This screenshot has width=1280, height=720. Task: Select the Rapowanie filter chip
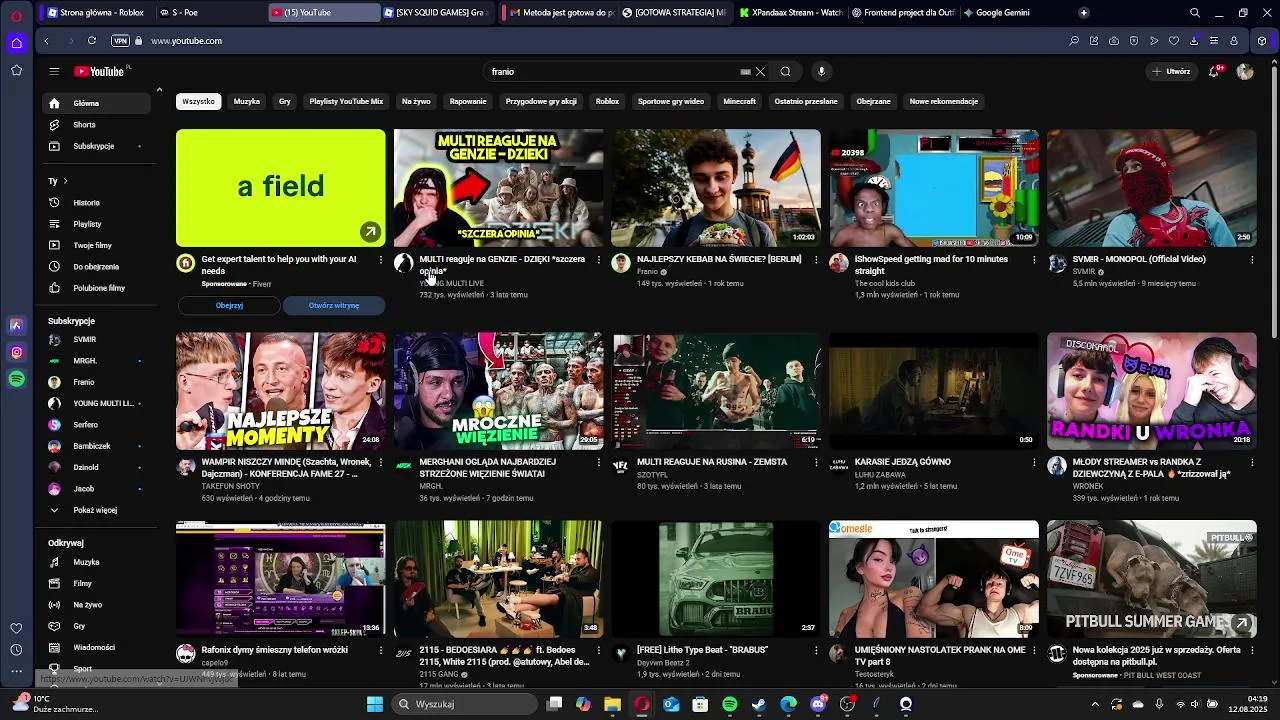pyautogui.click(x=468, y=101)
